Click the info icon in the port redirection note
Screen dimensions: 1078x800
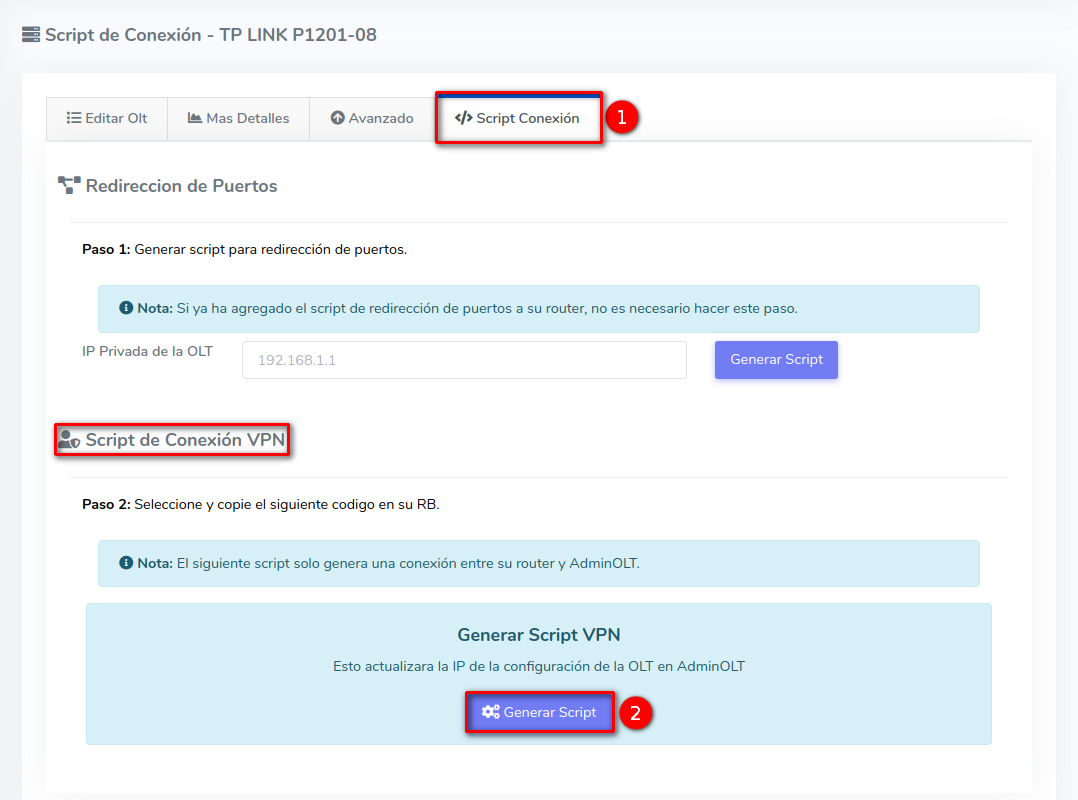tap(126, 308)
